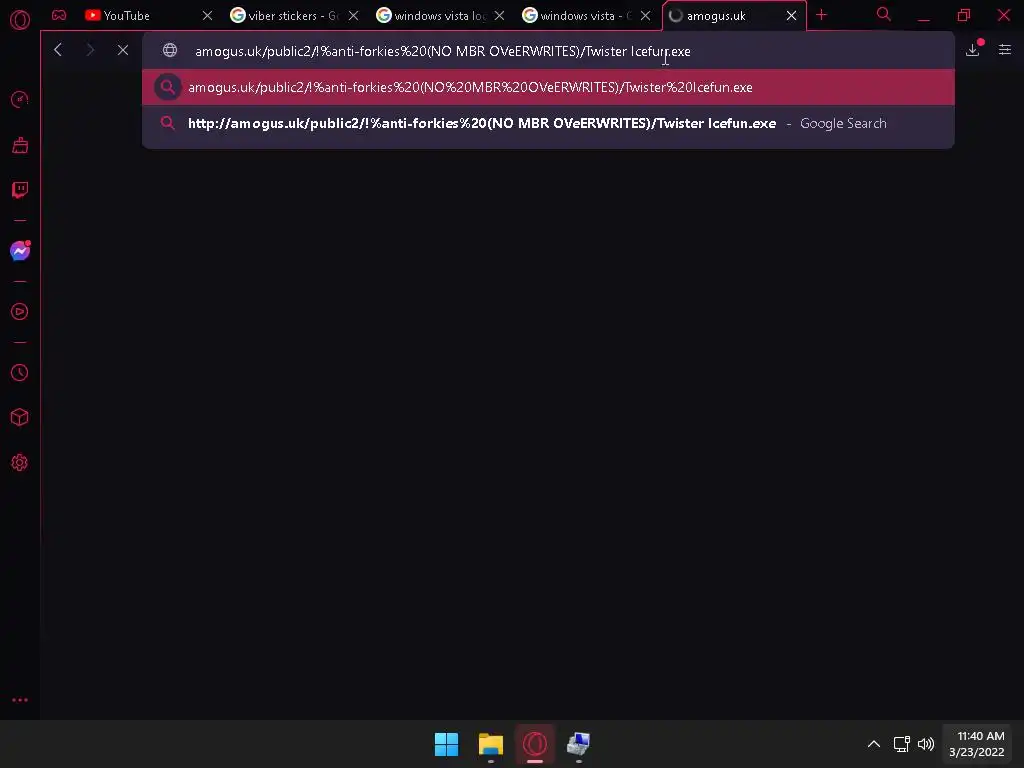1024x768 pixels.
Task: Open Extensions cube icon in sidebar
Action: click(20, 417)
